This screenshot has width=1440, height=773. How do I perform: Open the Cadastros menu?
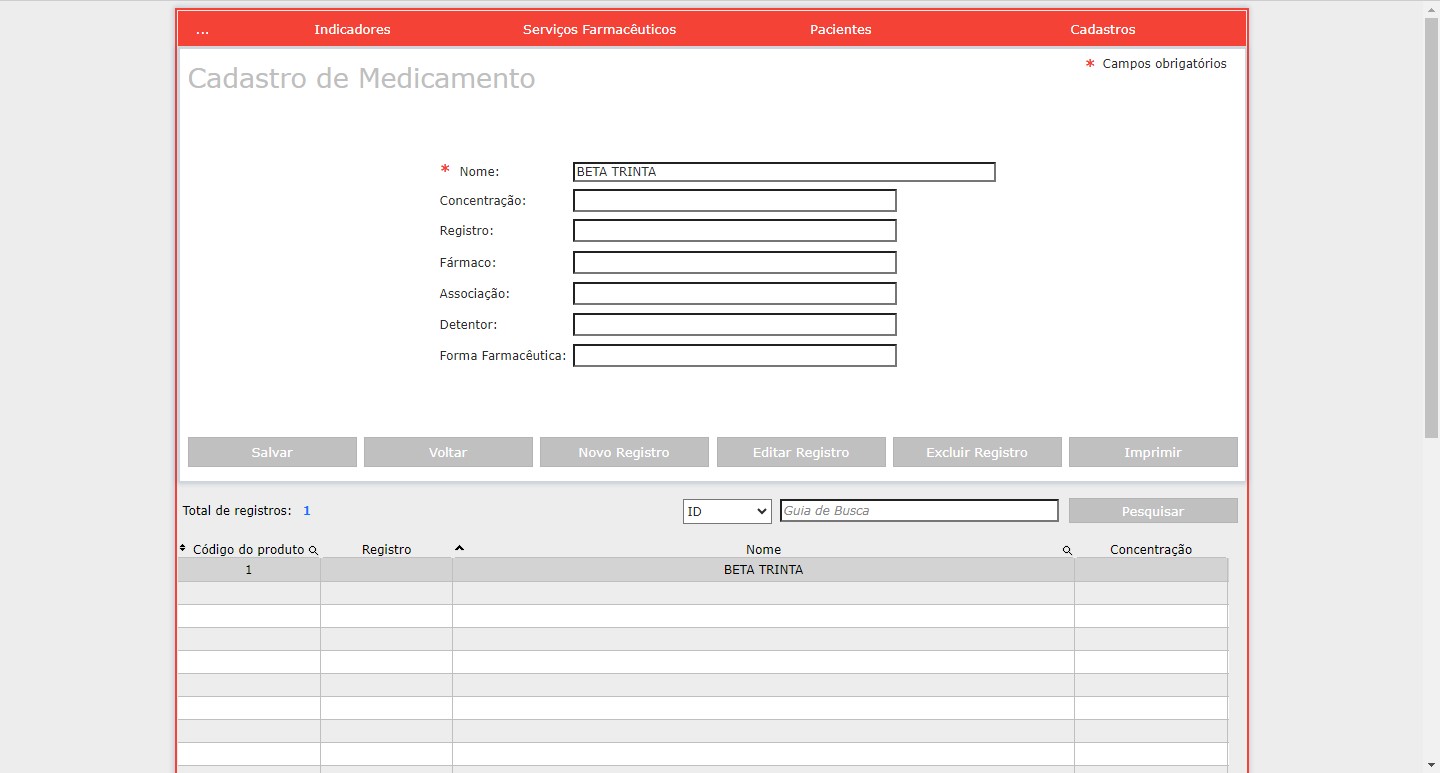[x=1102, y=29]
